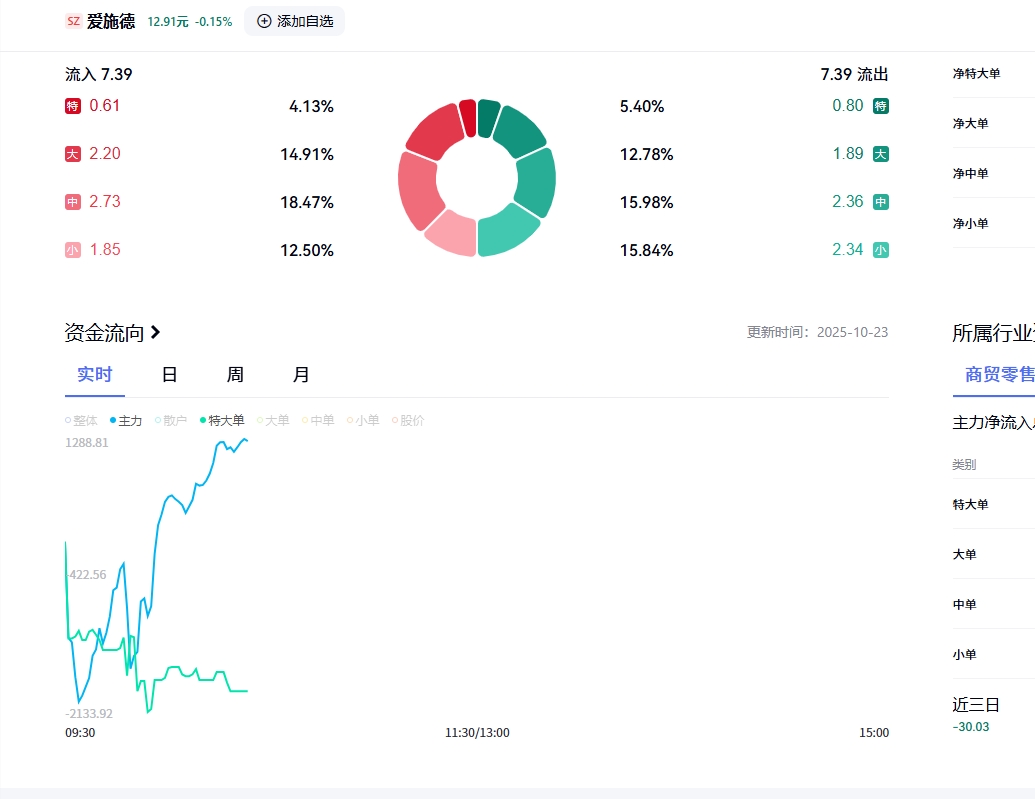Image resolution: width=1035 pixels, height=799 pixels.
Task: Expand 资金流向 via its chevron arrow
Action: coord(156,333)
